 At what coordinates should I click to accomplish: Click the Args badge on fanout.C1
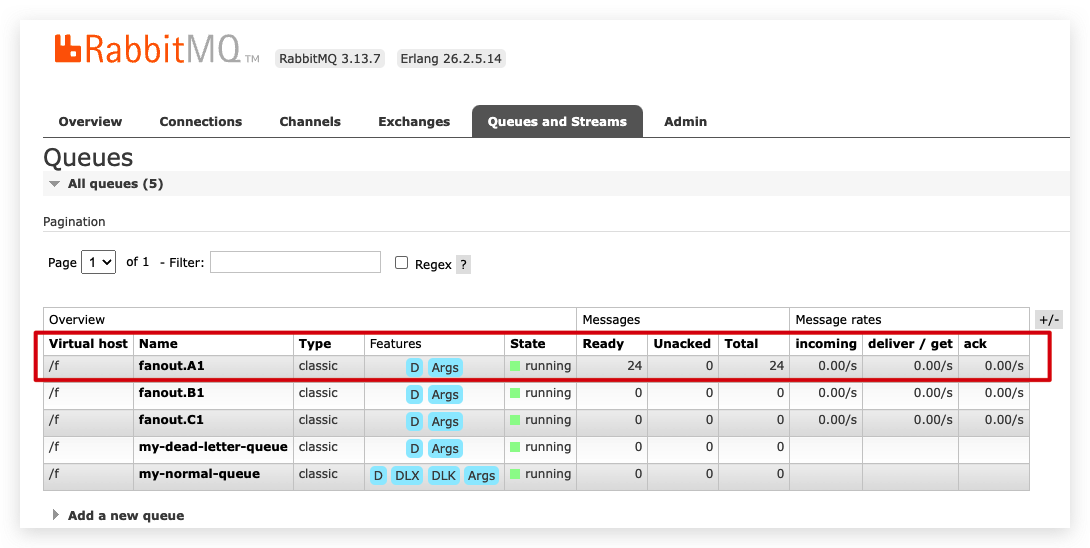pos(445,421)
